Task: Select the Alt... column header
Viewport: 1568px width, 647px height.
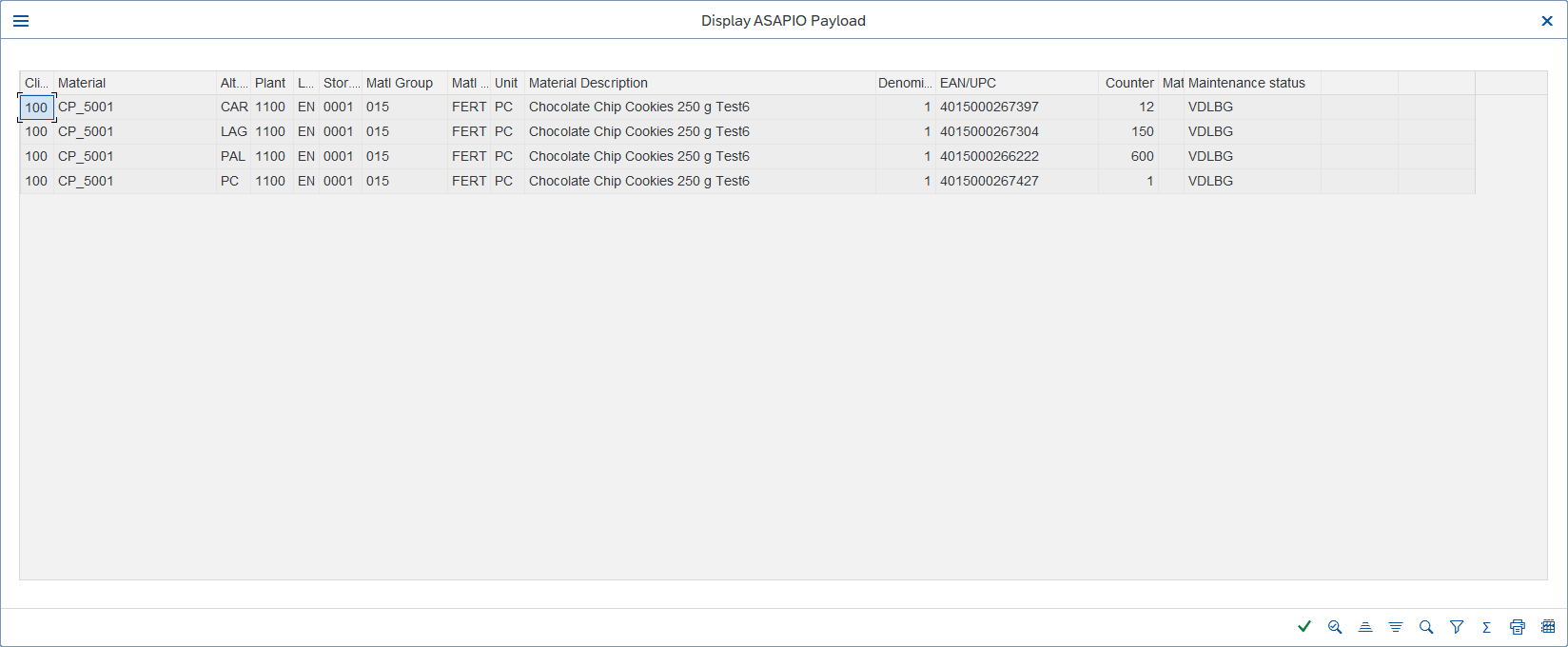Action: [233, 83]
